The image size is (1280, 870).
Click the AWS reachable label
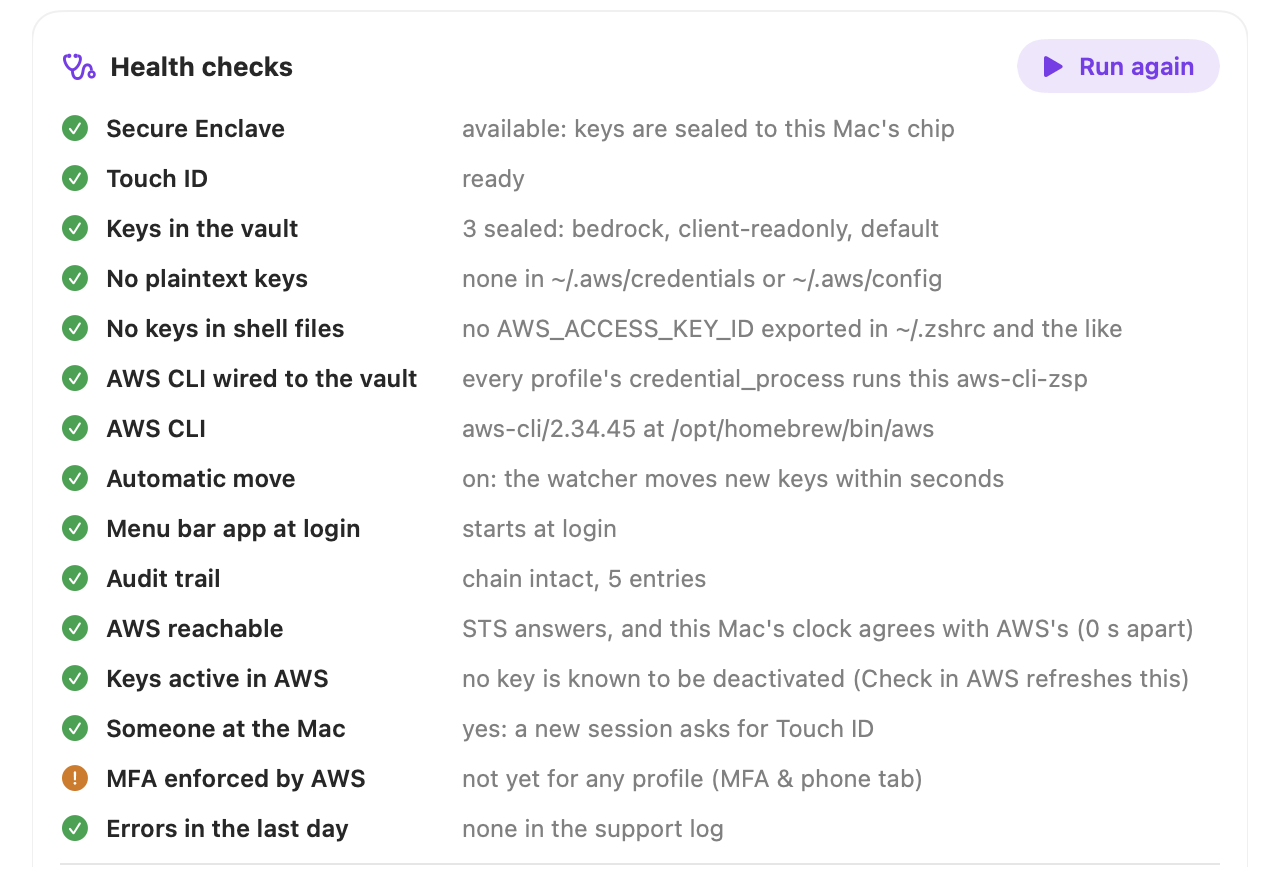(195, 629)
